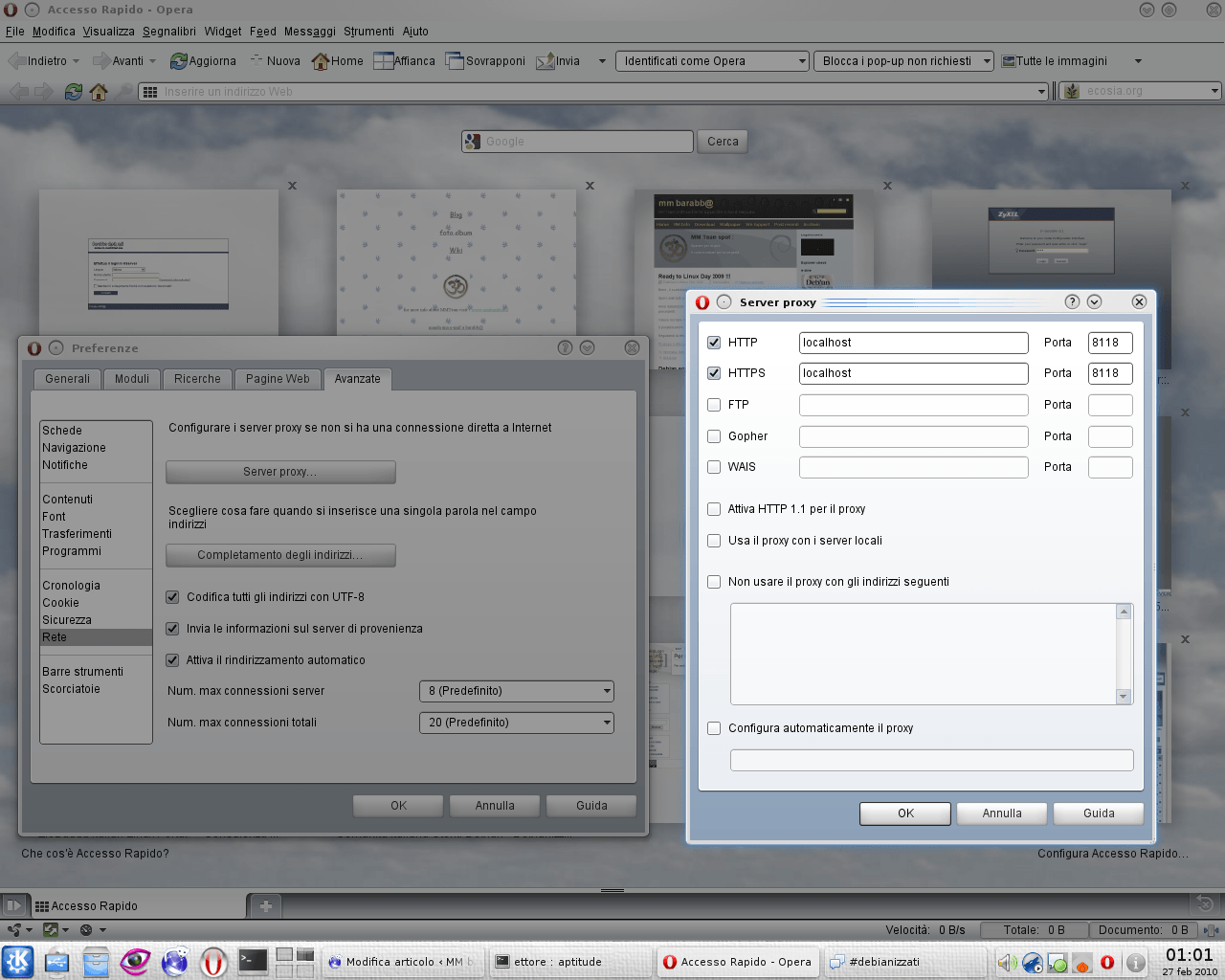This screenshot has height=980, width=1225.
Task: Click the new tab plus button
Action: [x=266, y=905]
